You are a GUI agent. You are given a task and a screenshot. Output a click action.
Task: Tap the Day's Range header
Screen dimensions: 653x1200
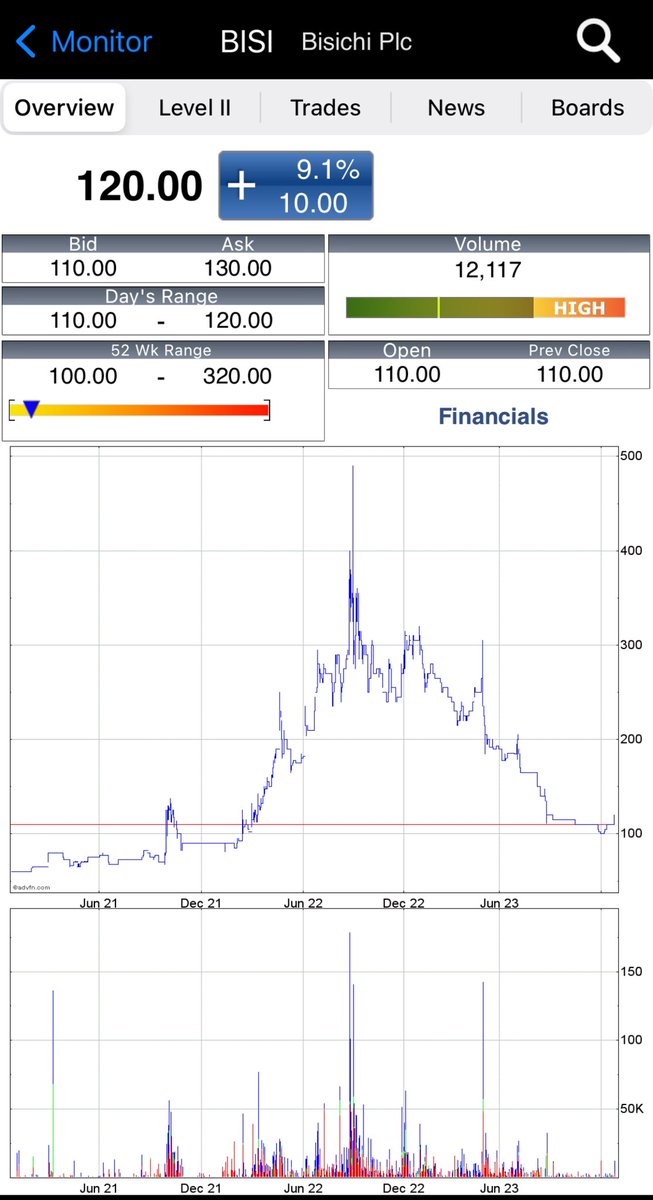coord(162,296)
